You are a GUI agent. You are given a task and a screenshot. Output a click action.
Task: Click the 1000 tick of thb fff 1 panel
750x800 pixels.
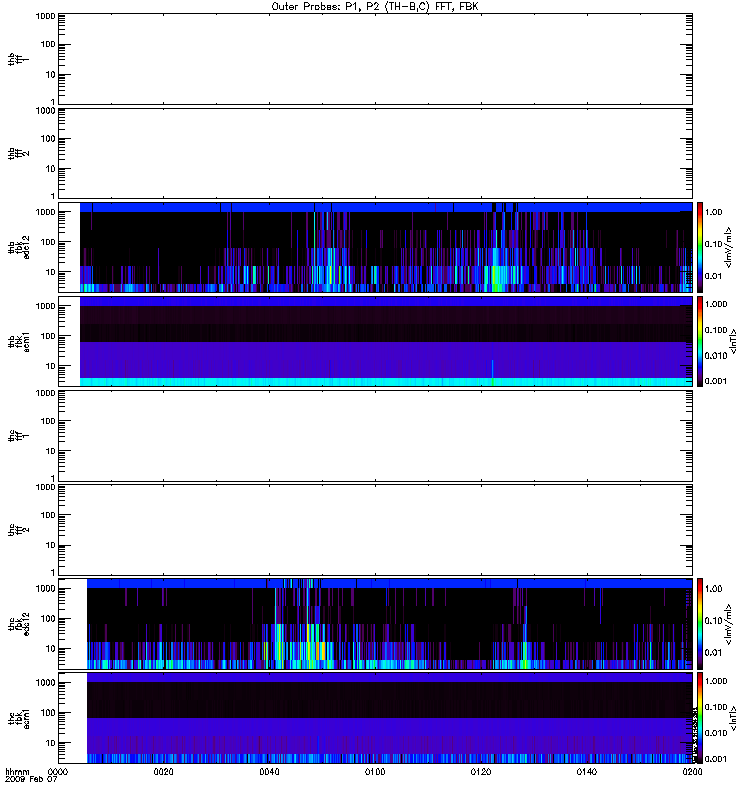(x=45, y=16)
